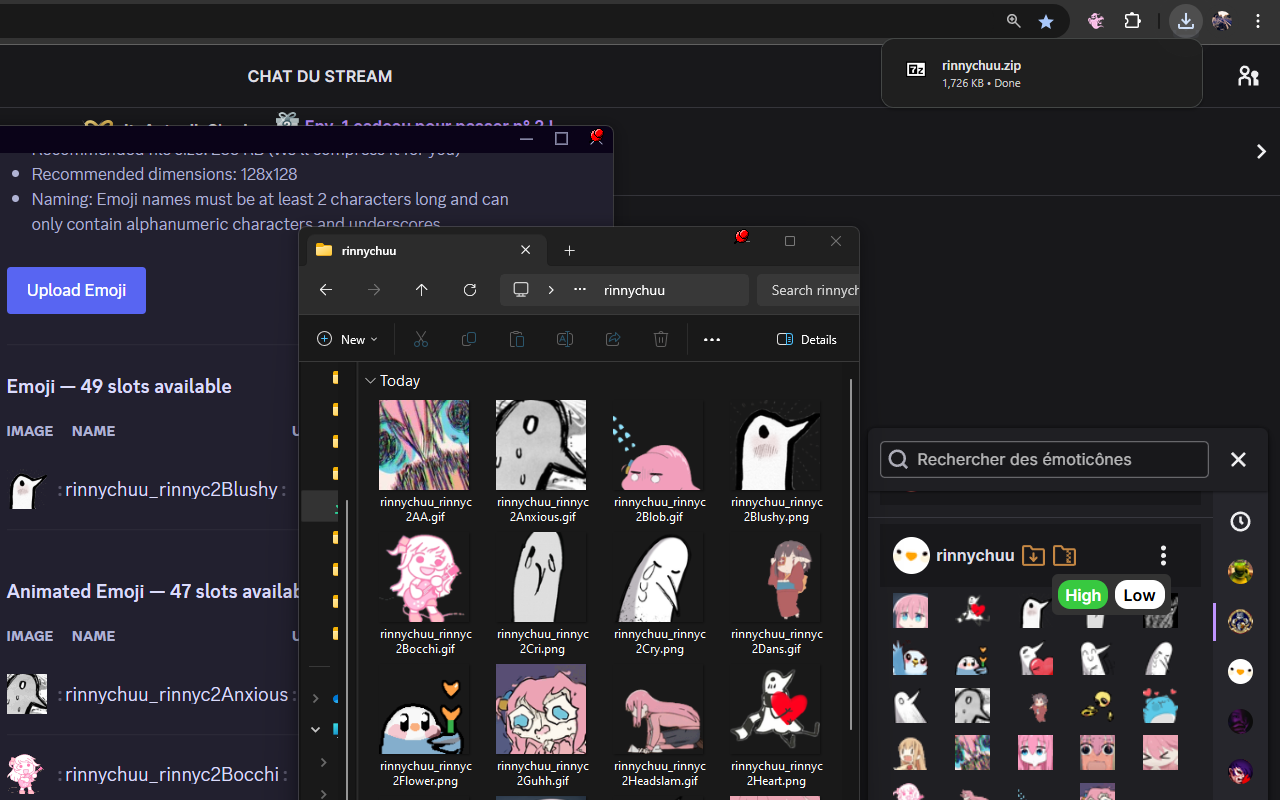Expand the address bar path chevron
The image size is (1280, 800).
coord(551,290)
